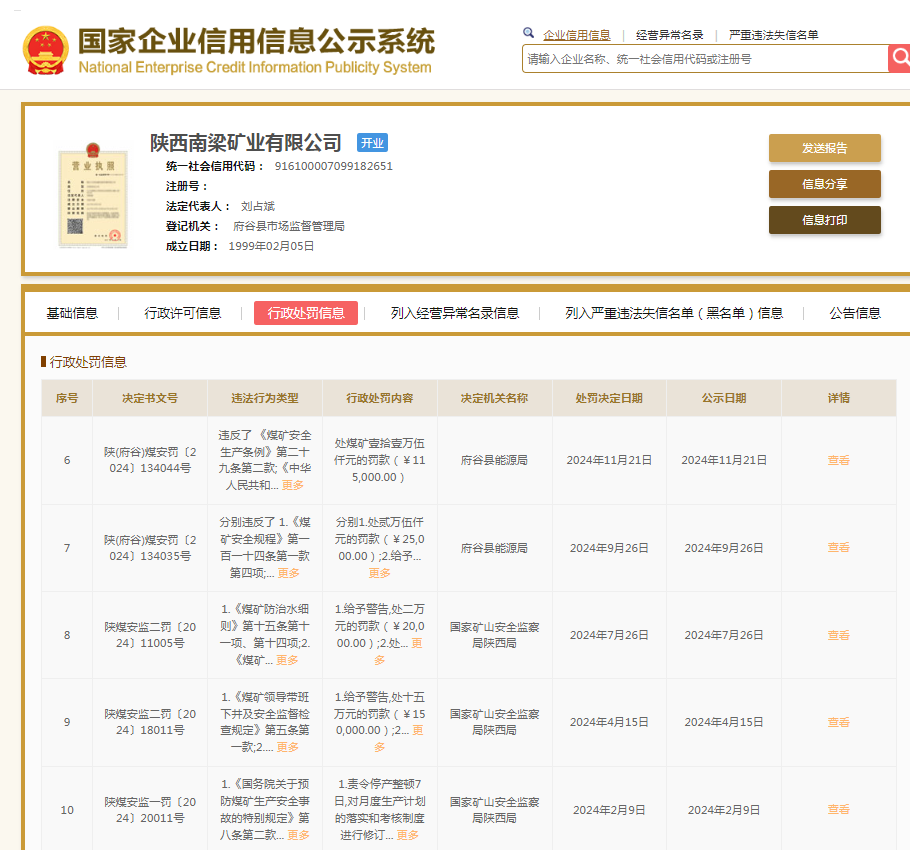Click credit code 916100007099182651
Screen dimensions: 910x850
tap(334, 166)
